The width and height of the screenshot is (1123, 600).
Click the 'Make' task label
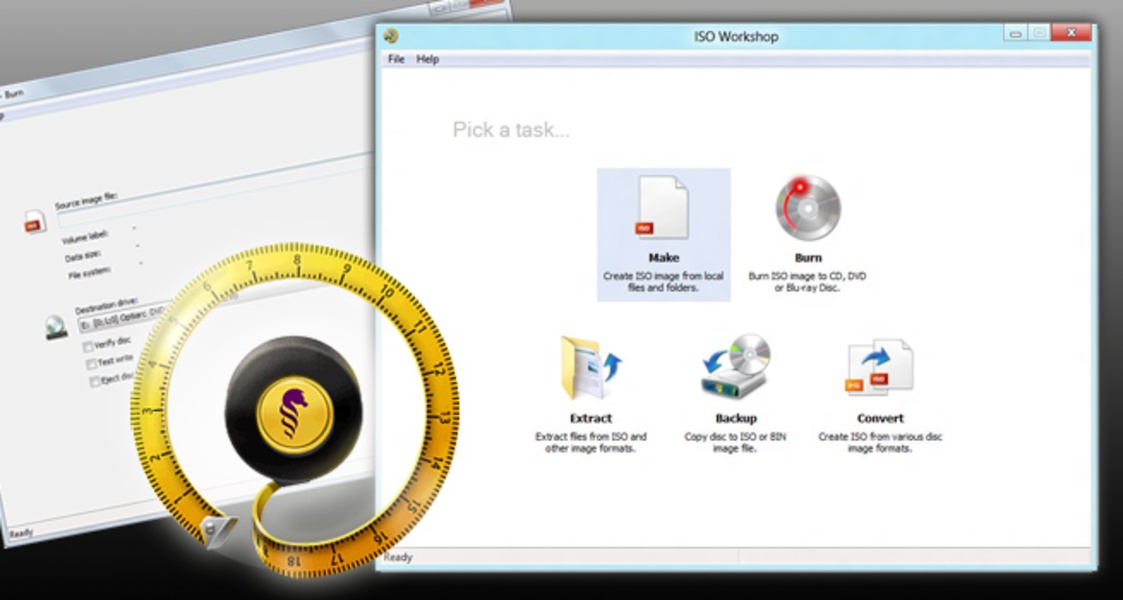(x=663, y=258)
